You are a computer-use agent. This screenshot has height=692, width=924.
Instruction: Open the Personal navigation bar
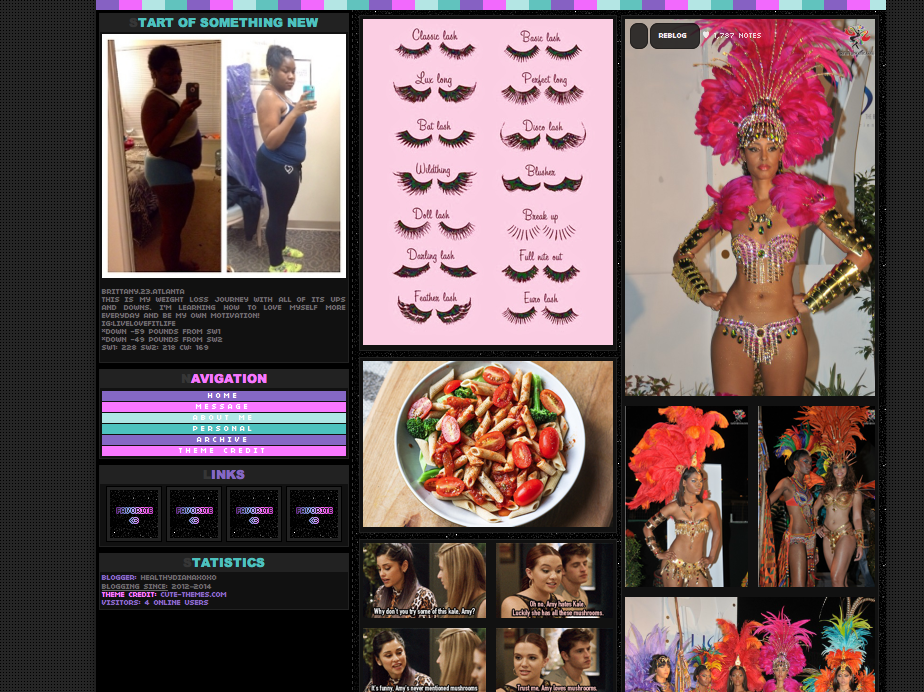coord(224,429)
